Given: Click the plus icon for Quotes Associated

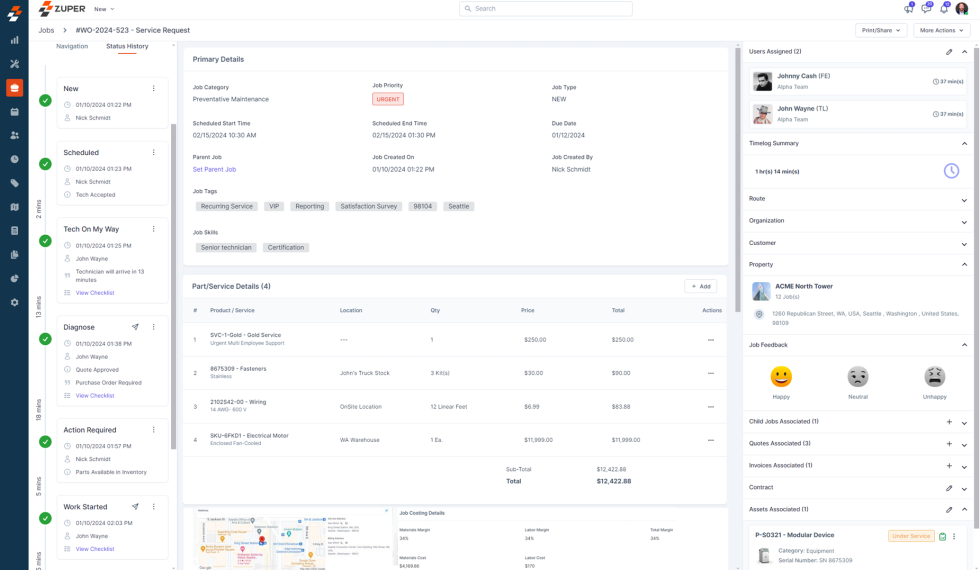Looking at the screenshot, I should pos(949,444).
